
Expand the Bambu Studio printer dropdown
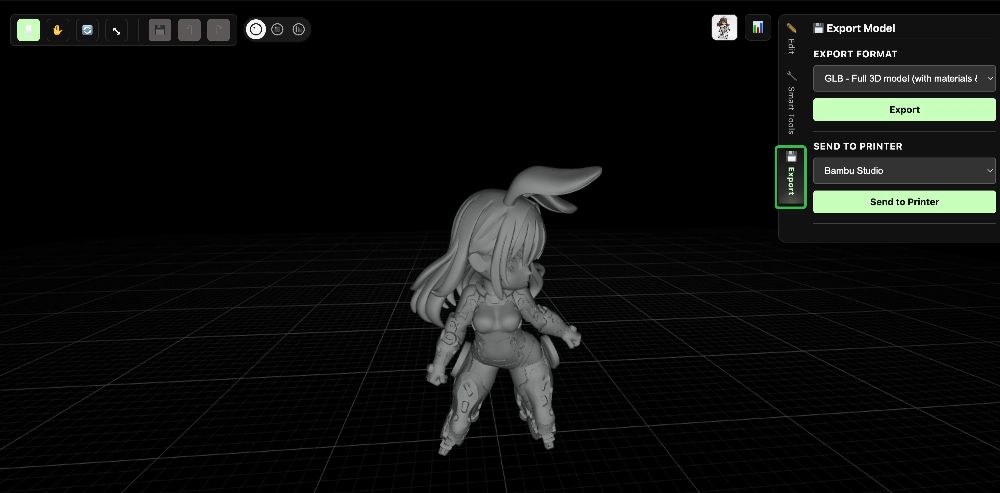coord(904,171)
